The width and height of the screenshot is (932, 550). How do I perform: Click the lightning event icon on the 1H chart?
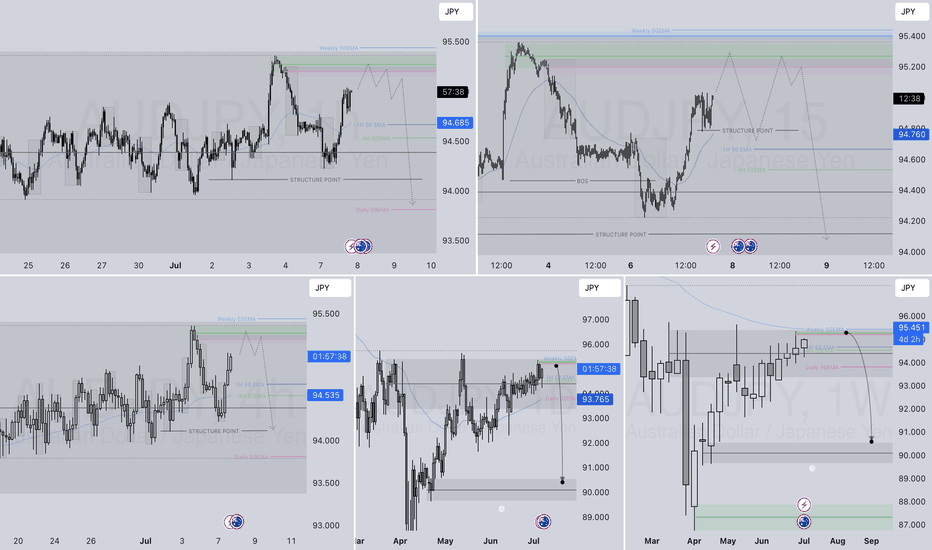coord(351,246)
